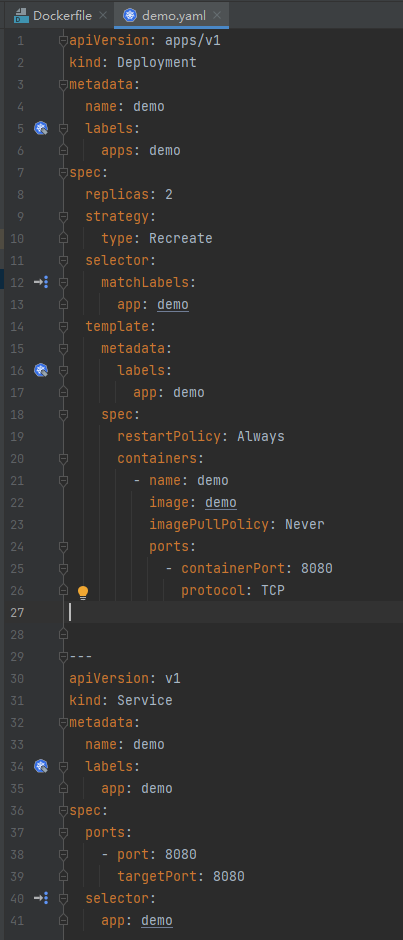Click the underlined demo image value link

click(x=221, y=502)
